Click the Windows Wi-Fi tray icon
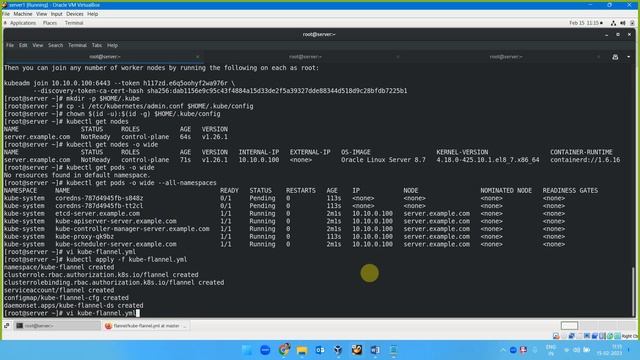Screen dimensions: 640x360 tap(567, 350)
